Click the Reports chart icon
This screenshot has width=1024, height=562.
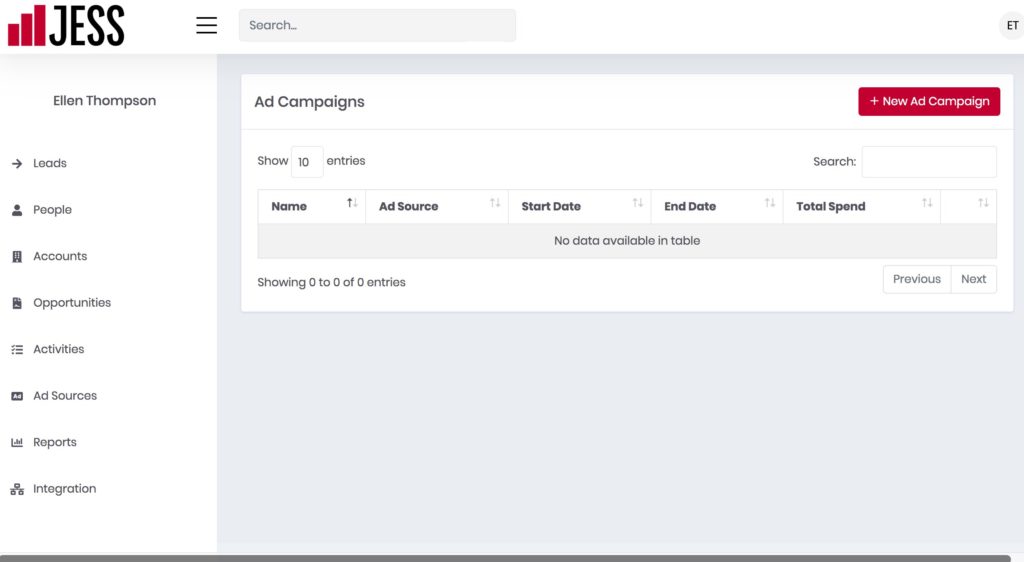click(x=17, y=442)
